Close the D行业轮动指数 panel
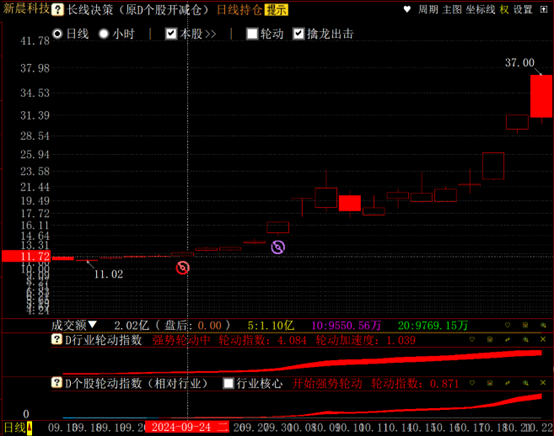 (x=543, y=340)
